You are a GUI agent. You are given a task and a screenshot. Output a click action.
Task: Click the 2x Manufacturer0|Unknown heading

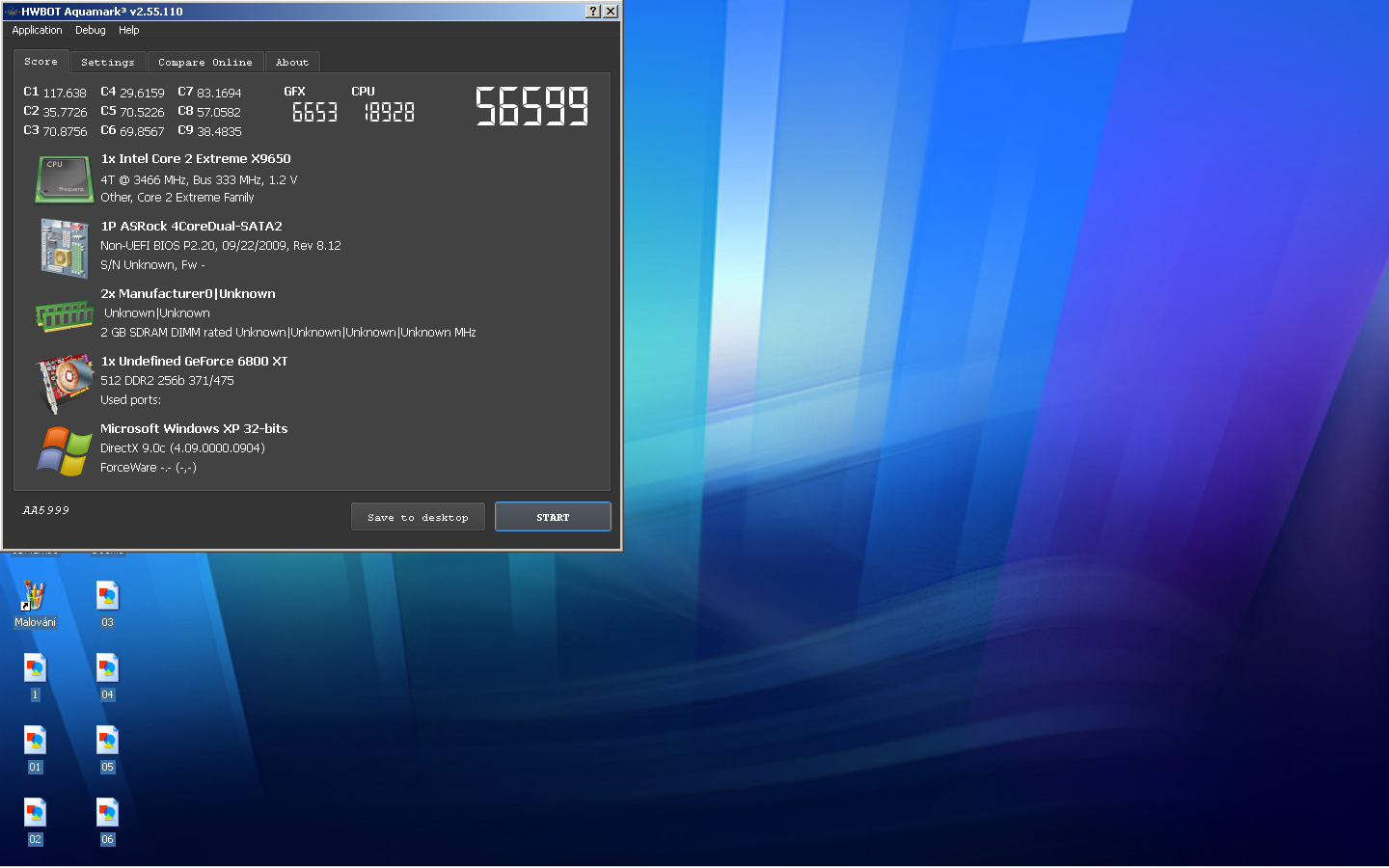(188, 294)
